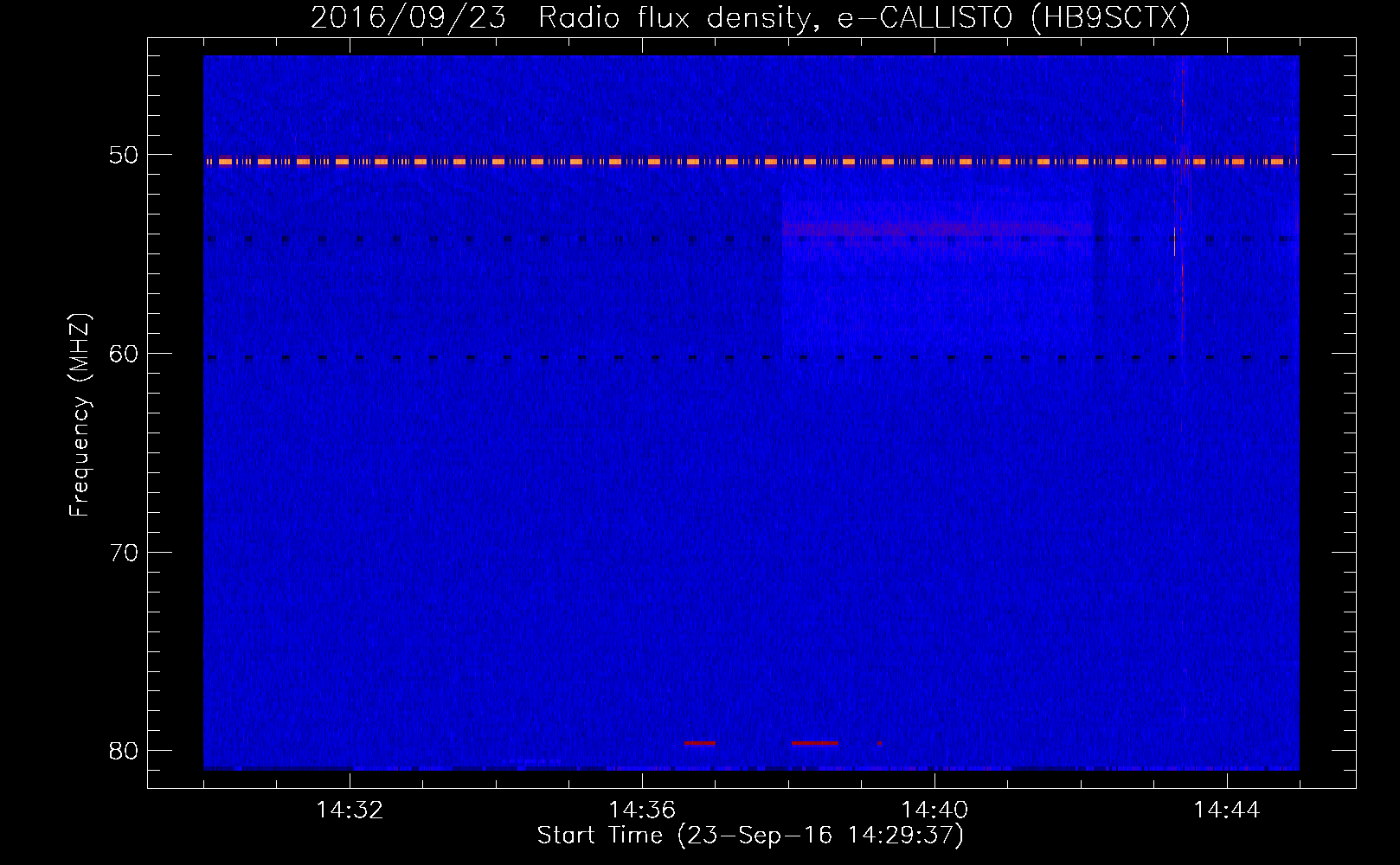Viewport: 1400px width, 865px height.
Task: Click the 50 MHz frequency tick label
Action: click(124, 155)
